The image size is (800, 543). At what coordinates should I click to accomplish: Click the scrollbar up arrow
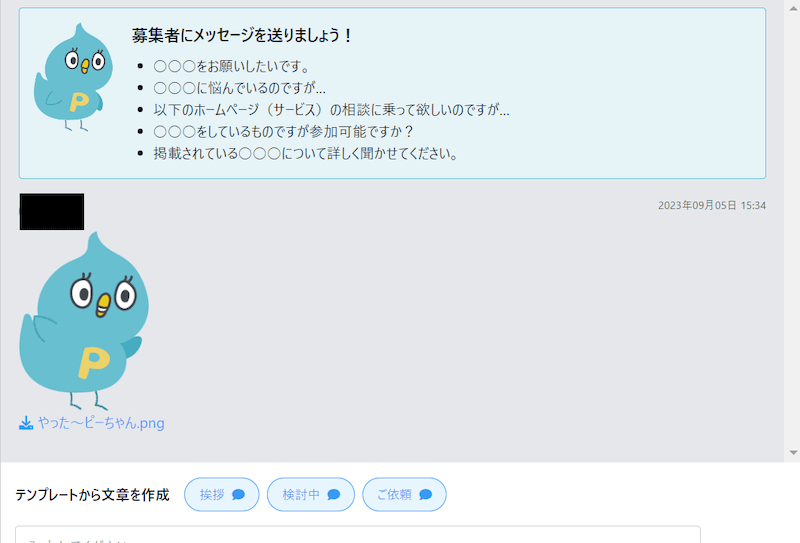[x=792, y=8]
